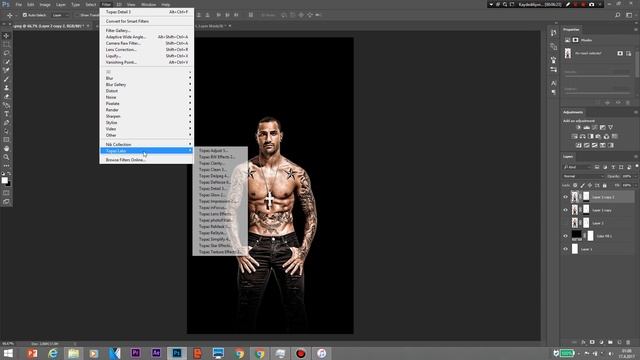This screenshot has width=640, height=360.
Task: Open the Edit Toolbar three-dots icon
Action: coord(6,166)
